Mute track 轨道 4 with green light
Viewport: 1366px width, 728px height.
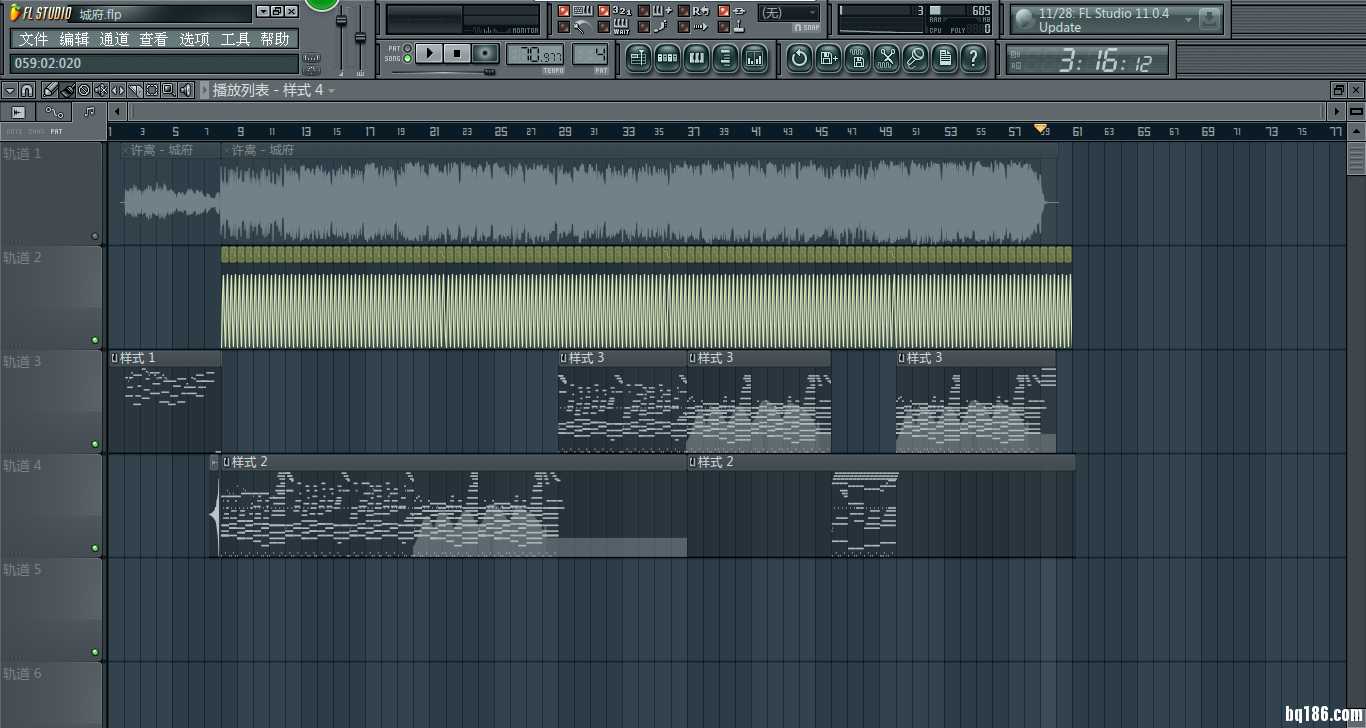[x=95, y=548]
